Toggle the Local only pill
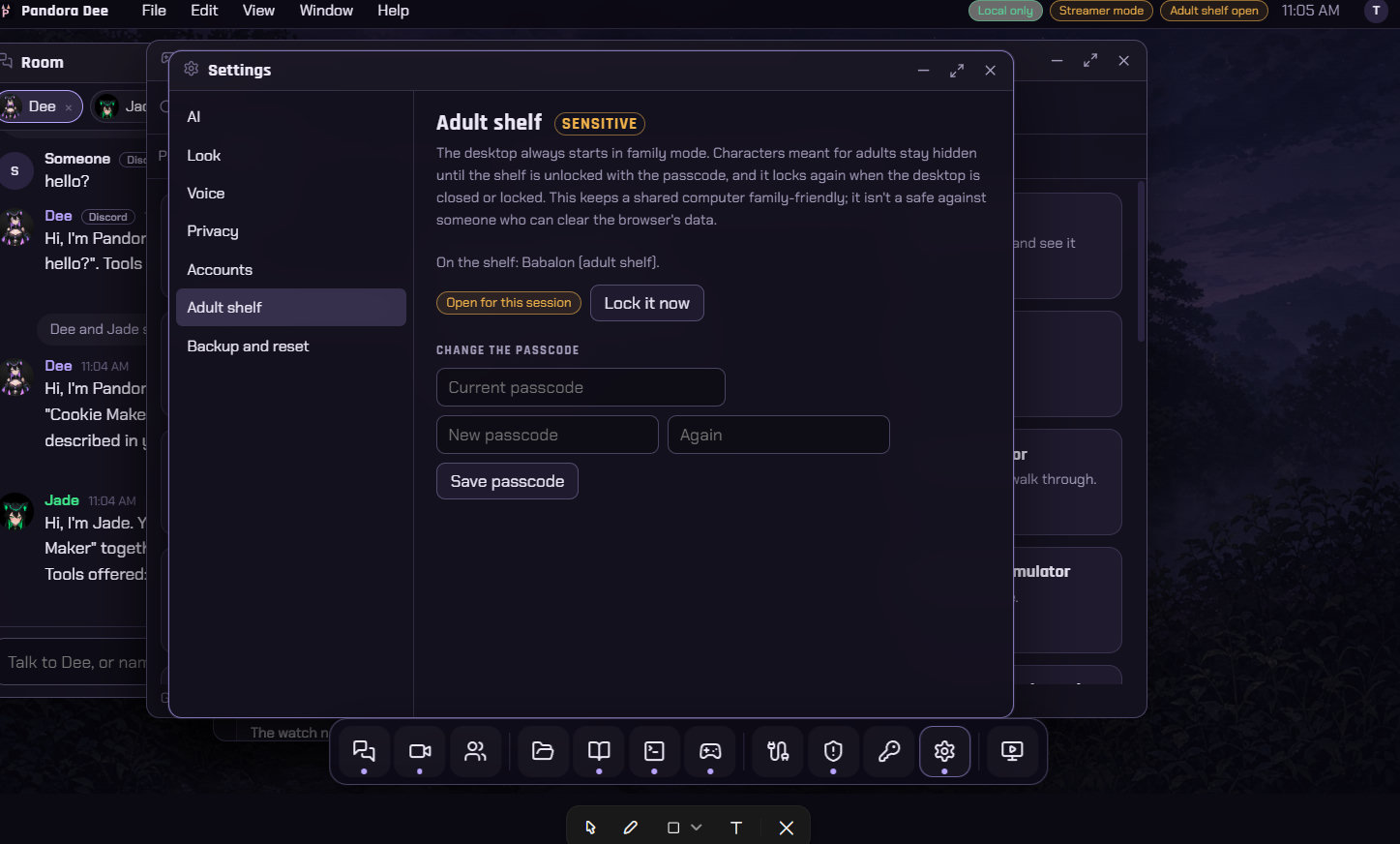 click(x=1005, y=11)
